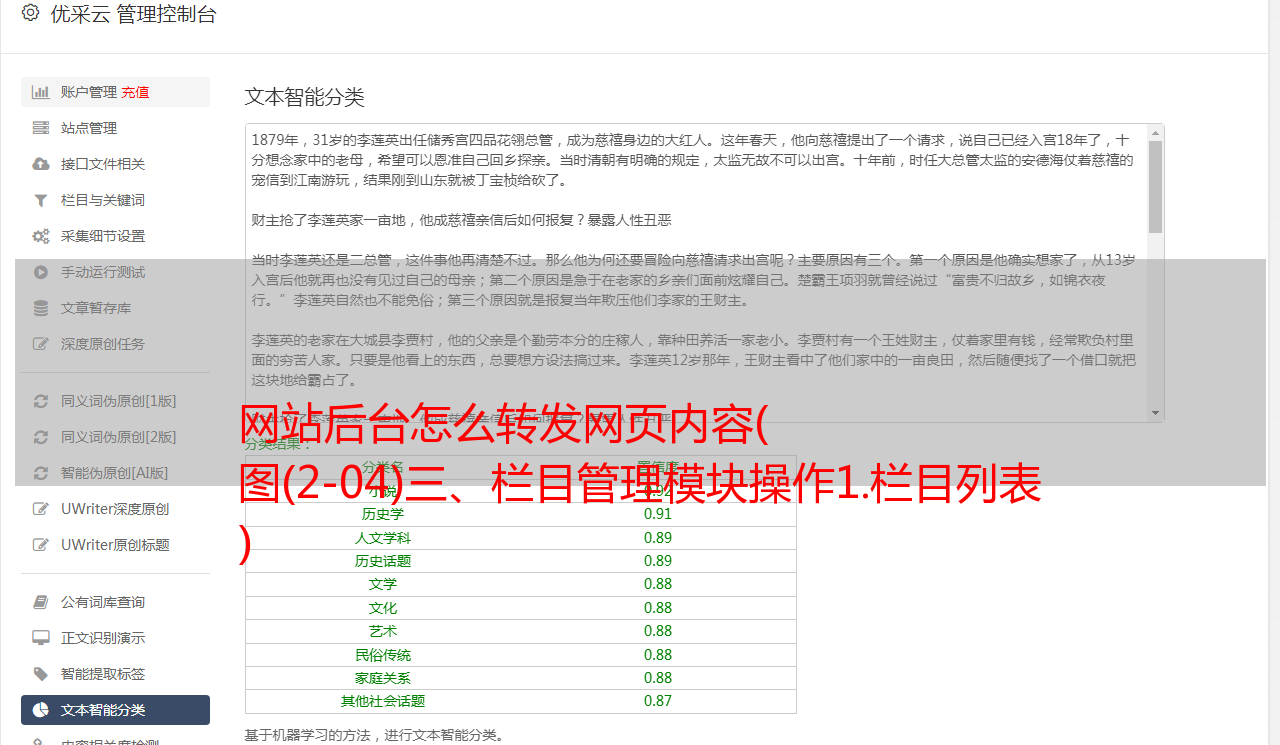Click the monitor icon for 正文识别演示
1280x745 pixels.
click(x=41, y=638)
